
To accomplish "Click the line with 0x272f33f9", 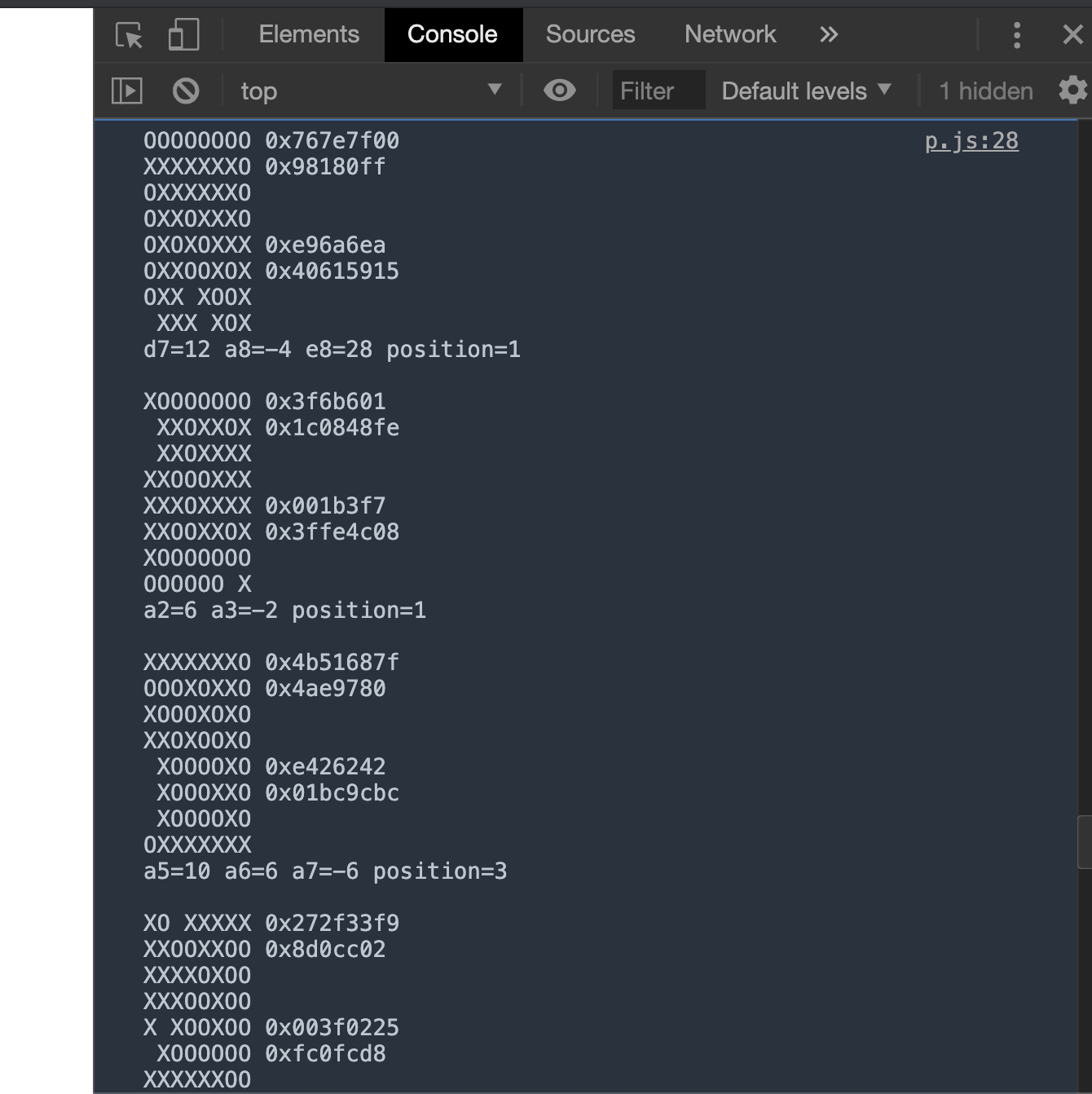I will click(x=271, y=924).
